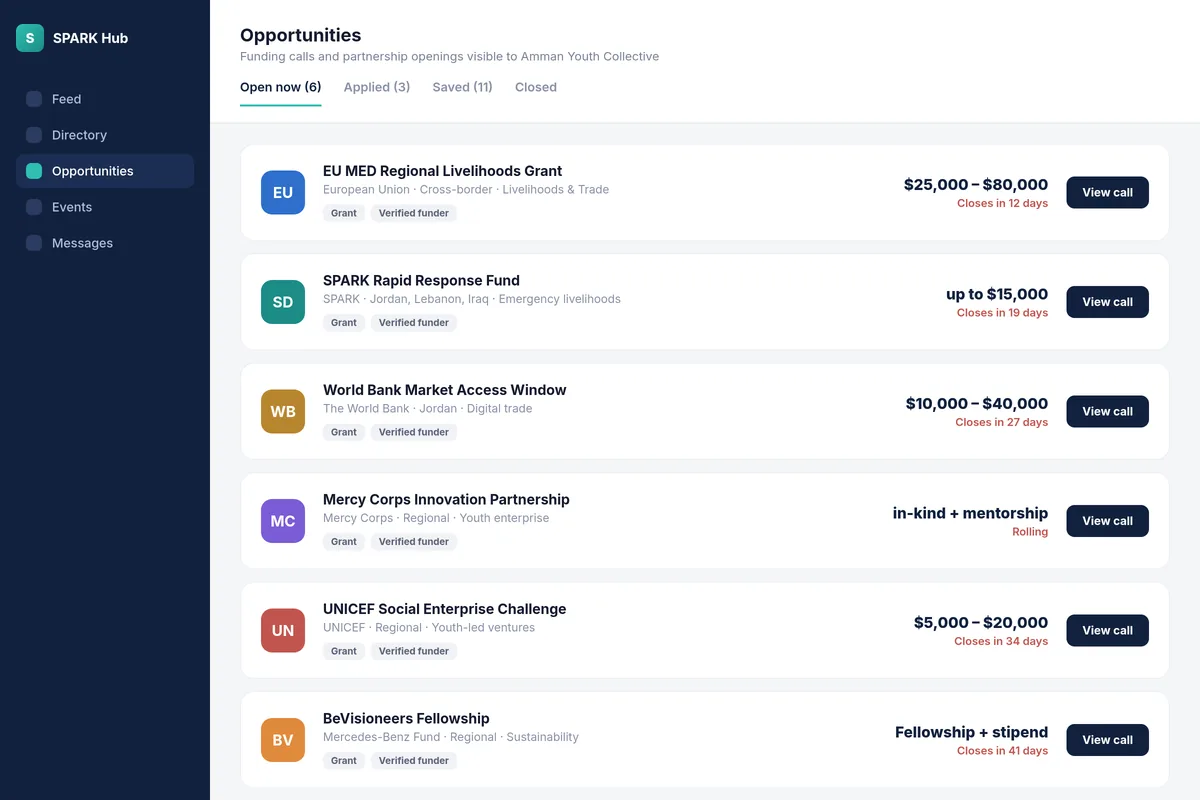Open EU MED Regional Livelihoods Grant title
Image resolution: width=1200 pixels, height=800 pixels.
pos(442,171)
